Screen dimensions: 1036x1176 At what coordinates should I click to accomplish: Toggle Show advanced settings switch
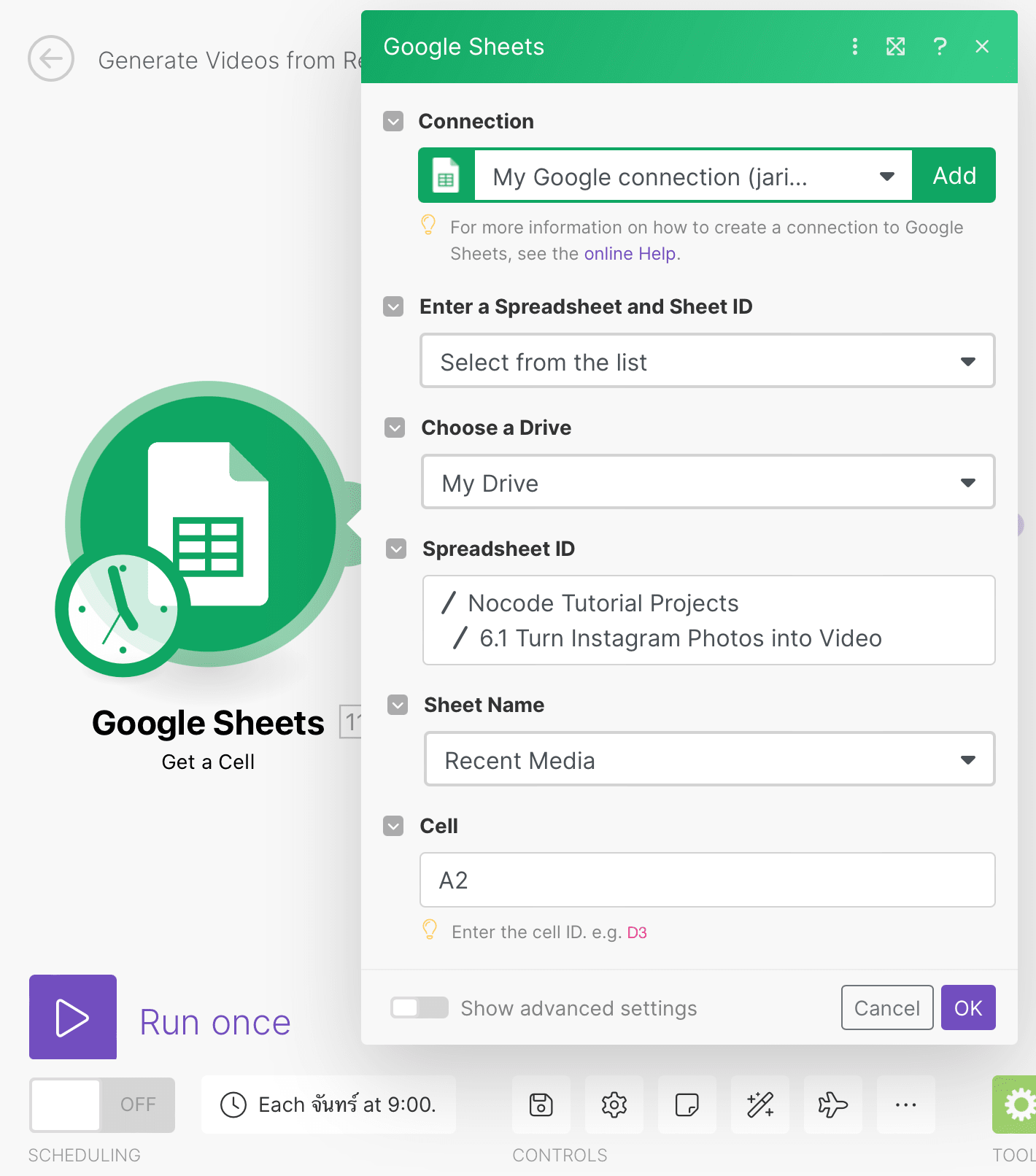point(420,1007)
